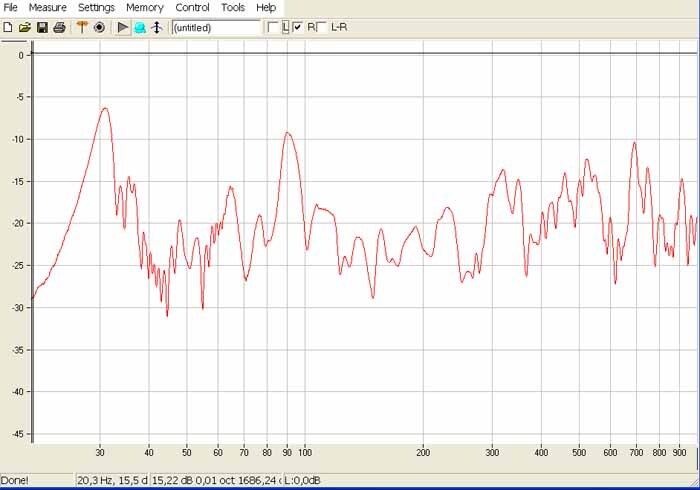Toggle the L-R difference checkbox
Image resolution: width=700 pixels, height=490 pixels.
pos(321,27)
